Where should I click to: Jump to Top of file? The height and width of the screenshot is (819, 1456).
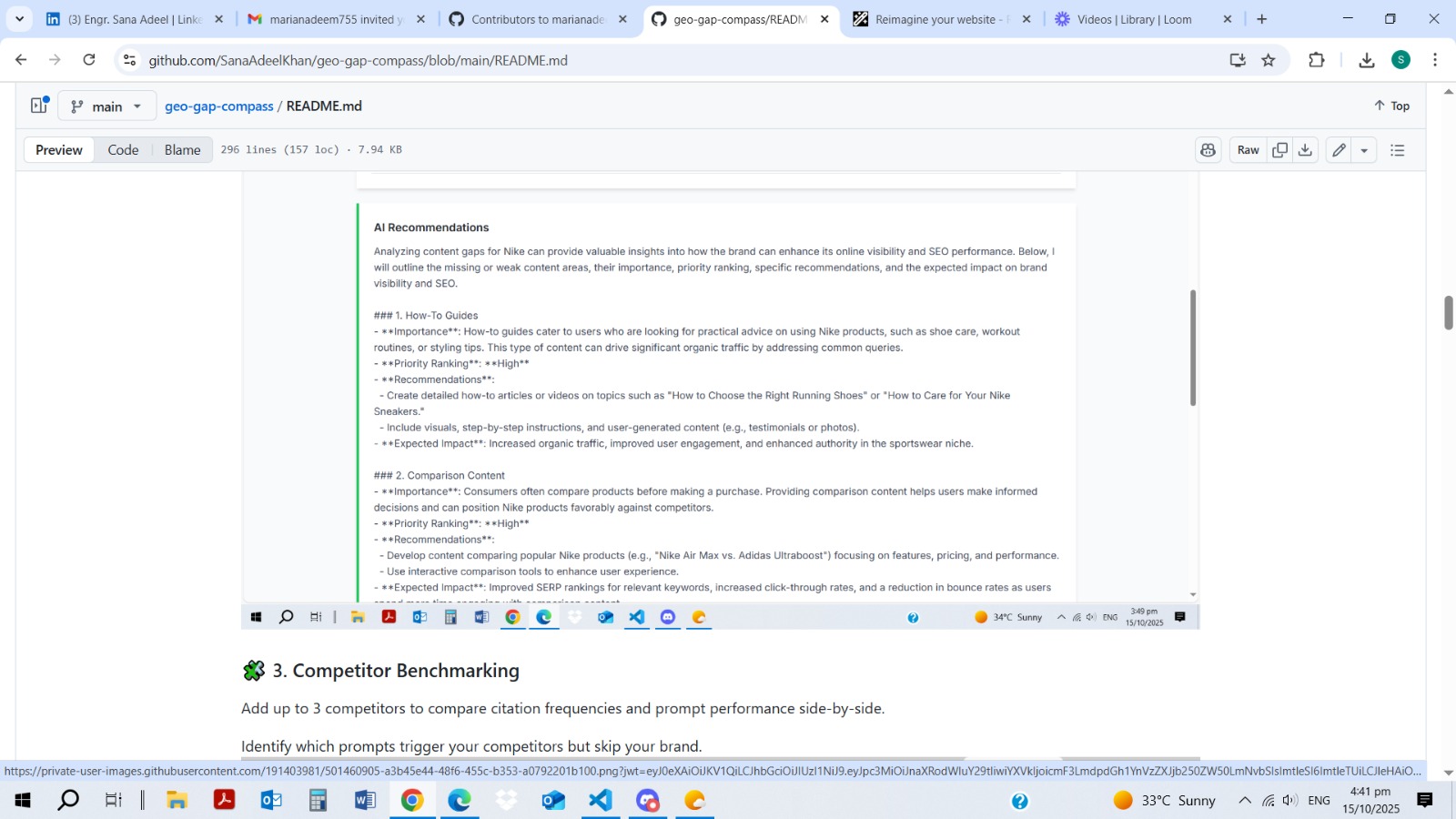click(x=1391, y=106)
